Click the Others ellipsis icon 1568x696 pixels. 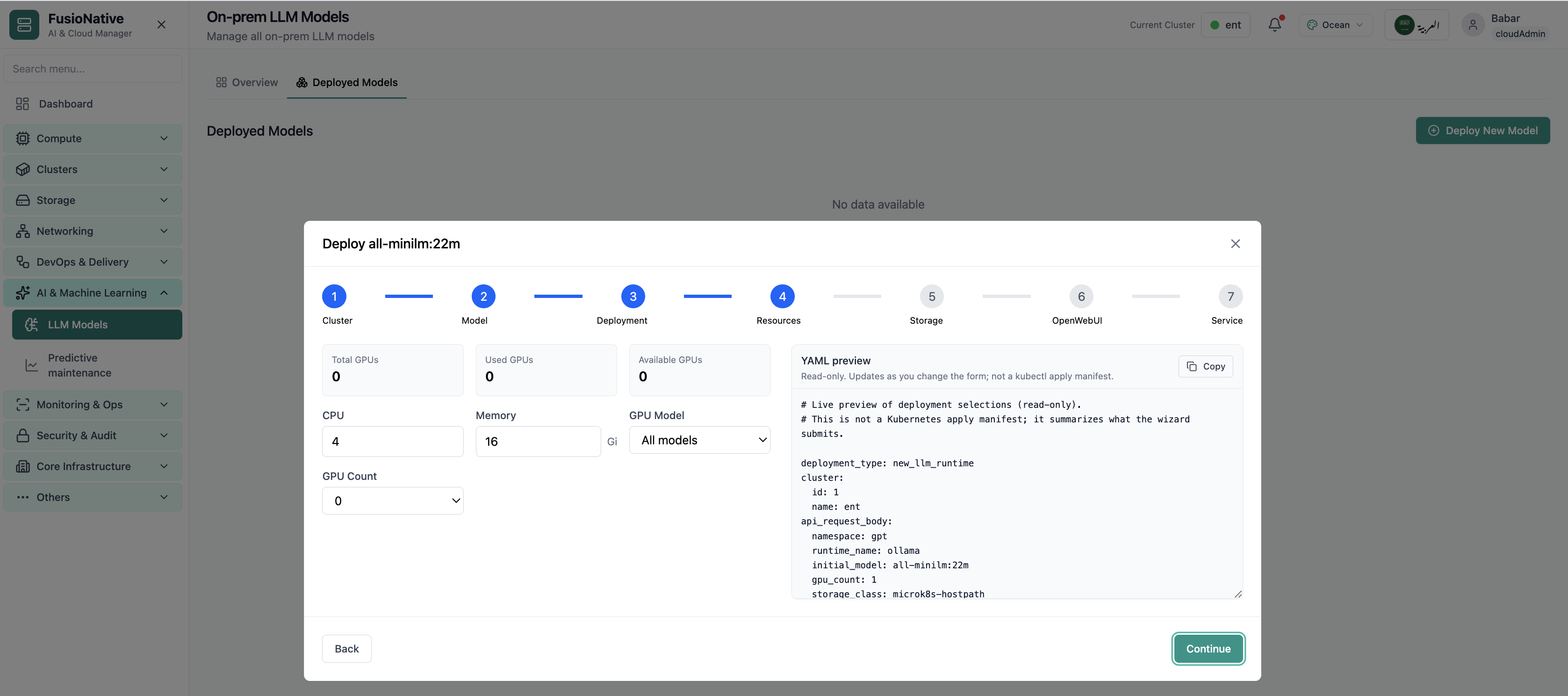[x=22, y=497]
